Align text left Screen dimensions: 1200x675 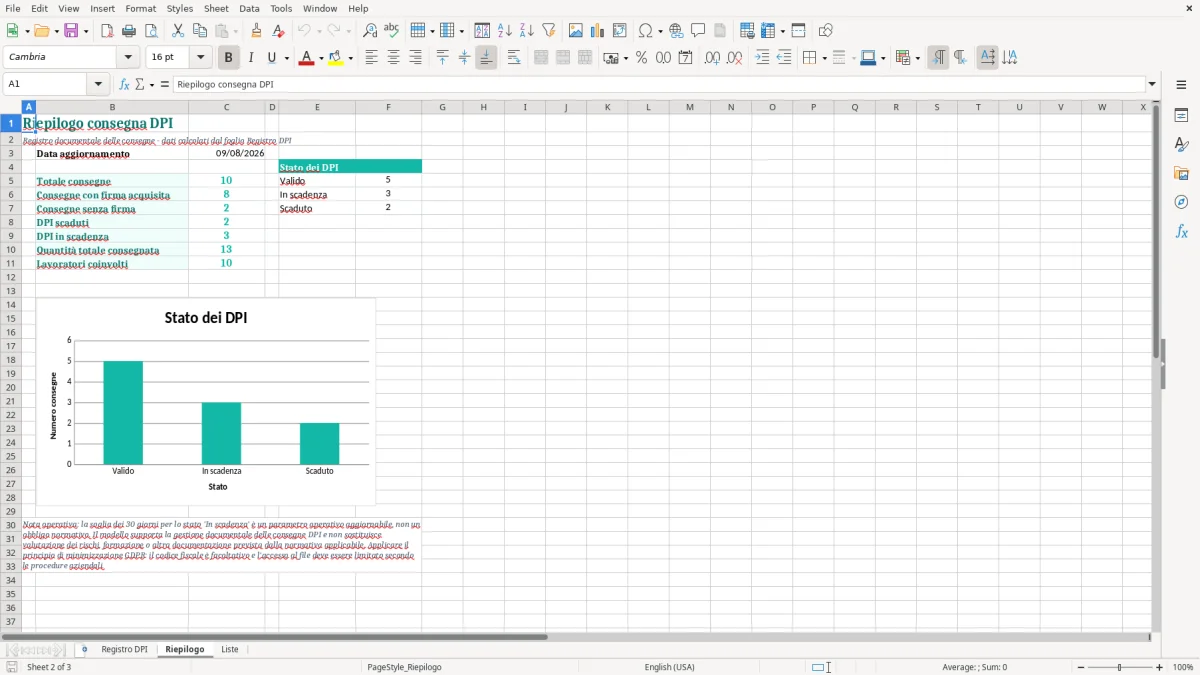click(x=372, y=58)
